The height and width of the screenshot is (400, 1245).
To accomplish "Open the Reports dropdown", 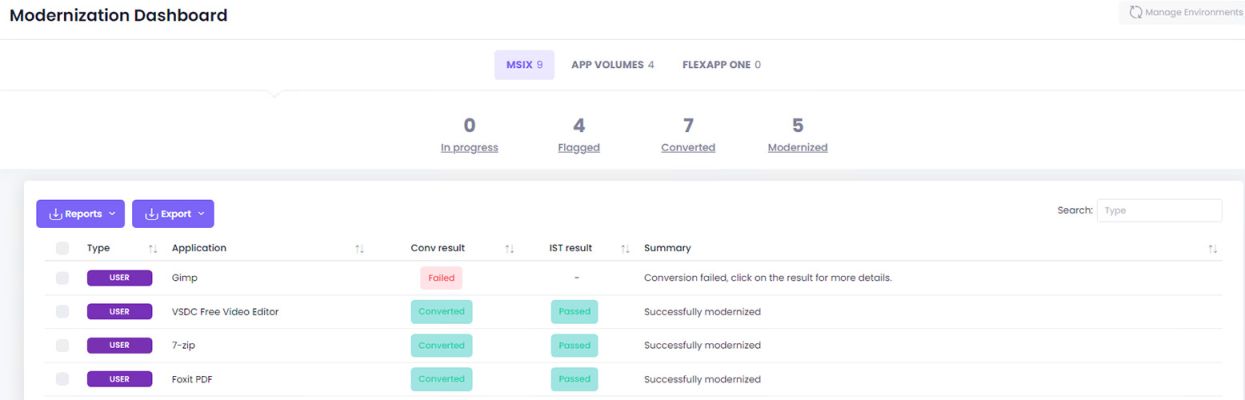I will tap(81, 214).
